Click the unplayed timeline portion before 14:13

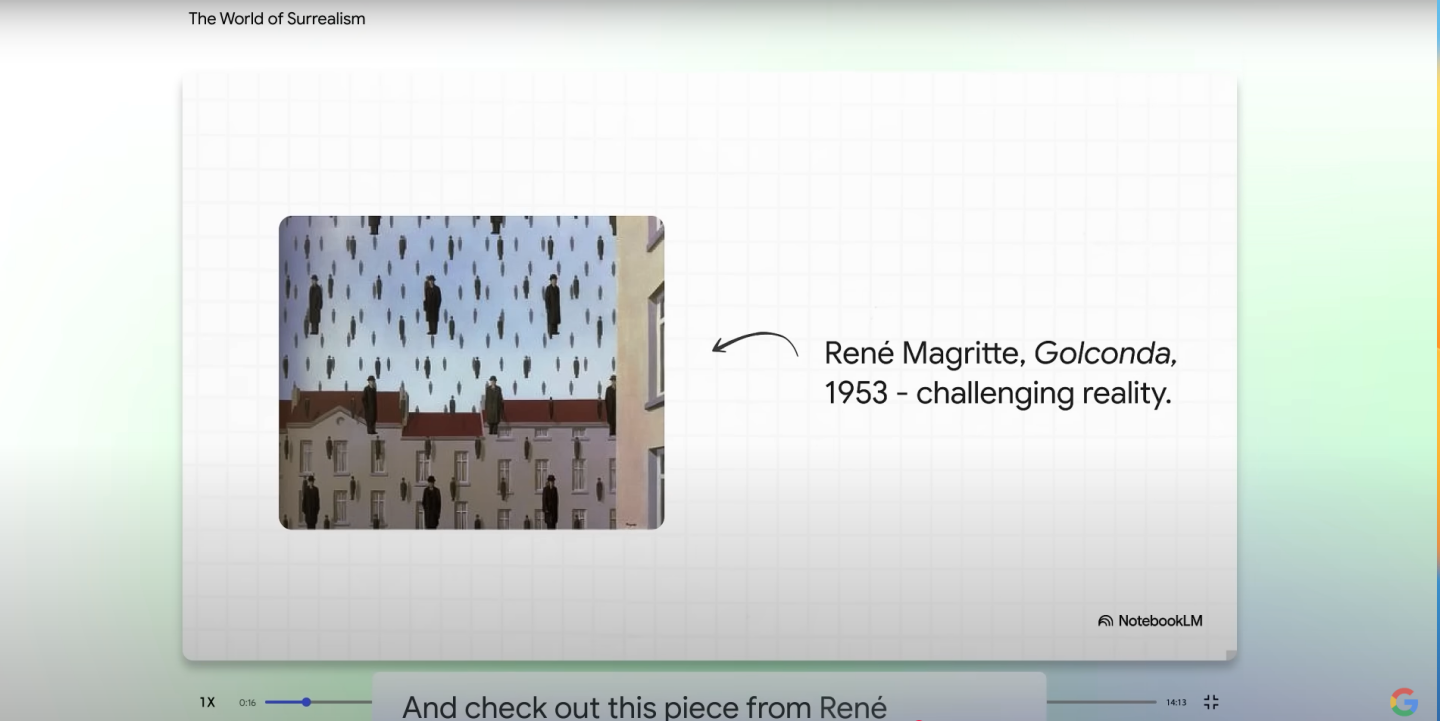1101,702
